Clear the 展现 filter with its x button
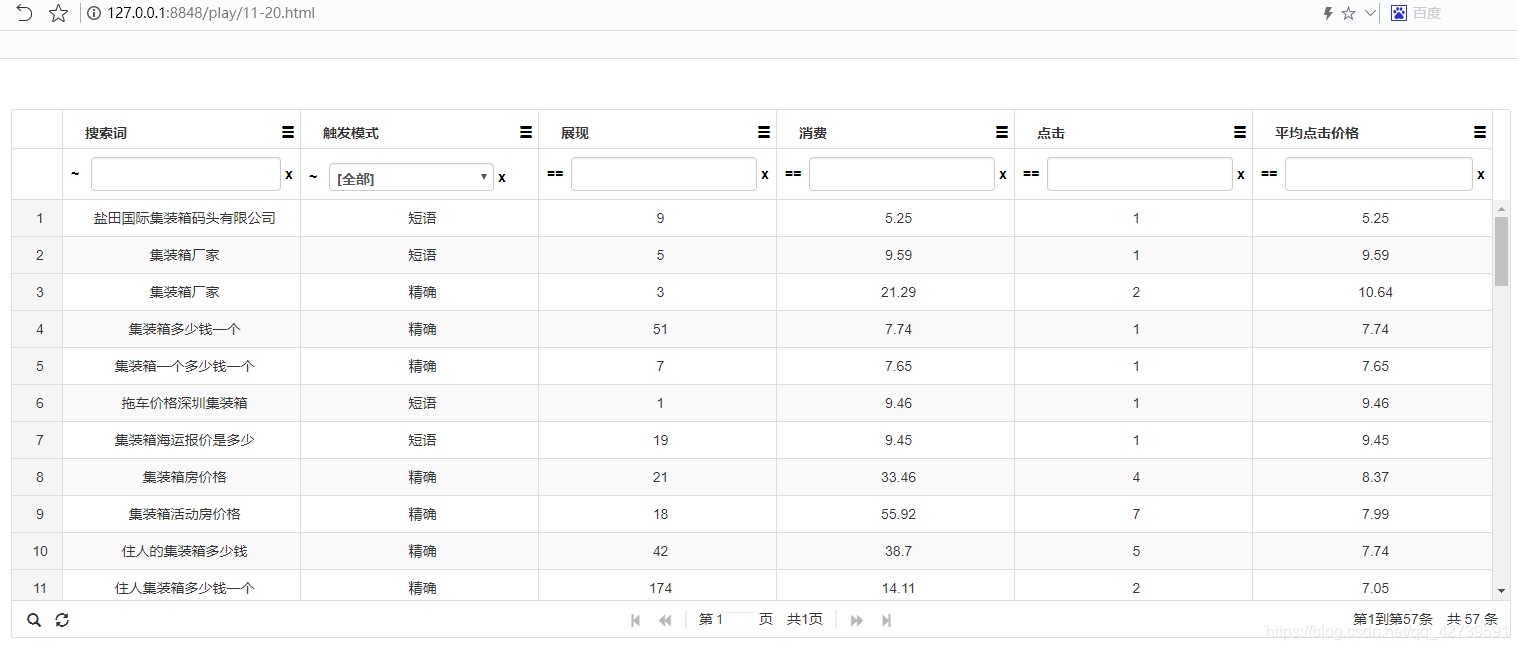1517x650 pixels. (x=764, y=173)
